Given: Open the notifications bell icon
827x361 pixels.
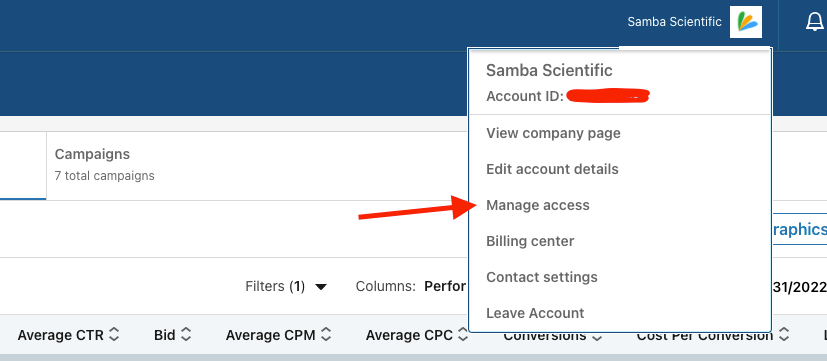Looking at the screenshot, I should click(815, 22).
